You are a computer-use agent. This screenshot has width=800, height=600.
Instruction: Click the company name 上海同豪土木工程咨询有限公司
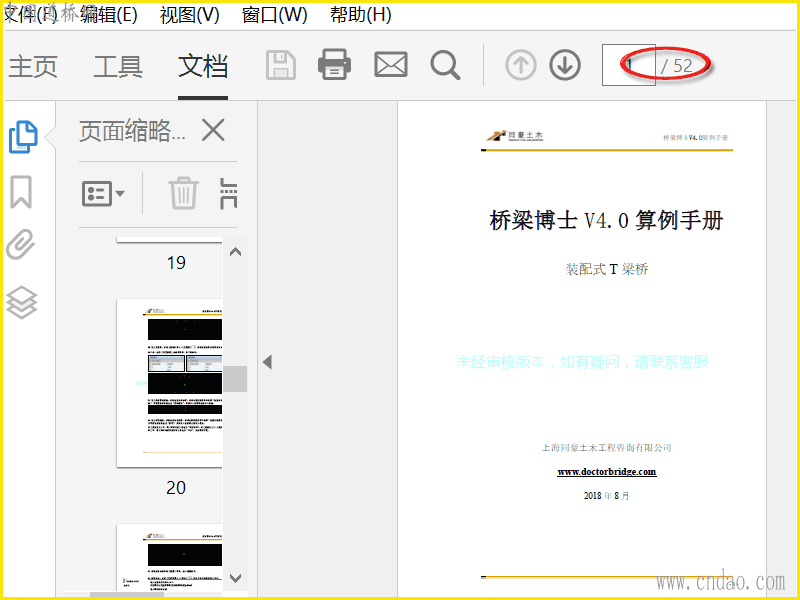point(607,447)
